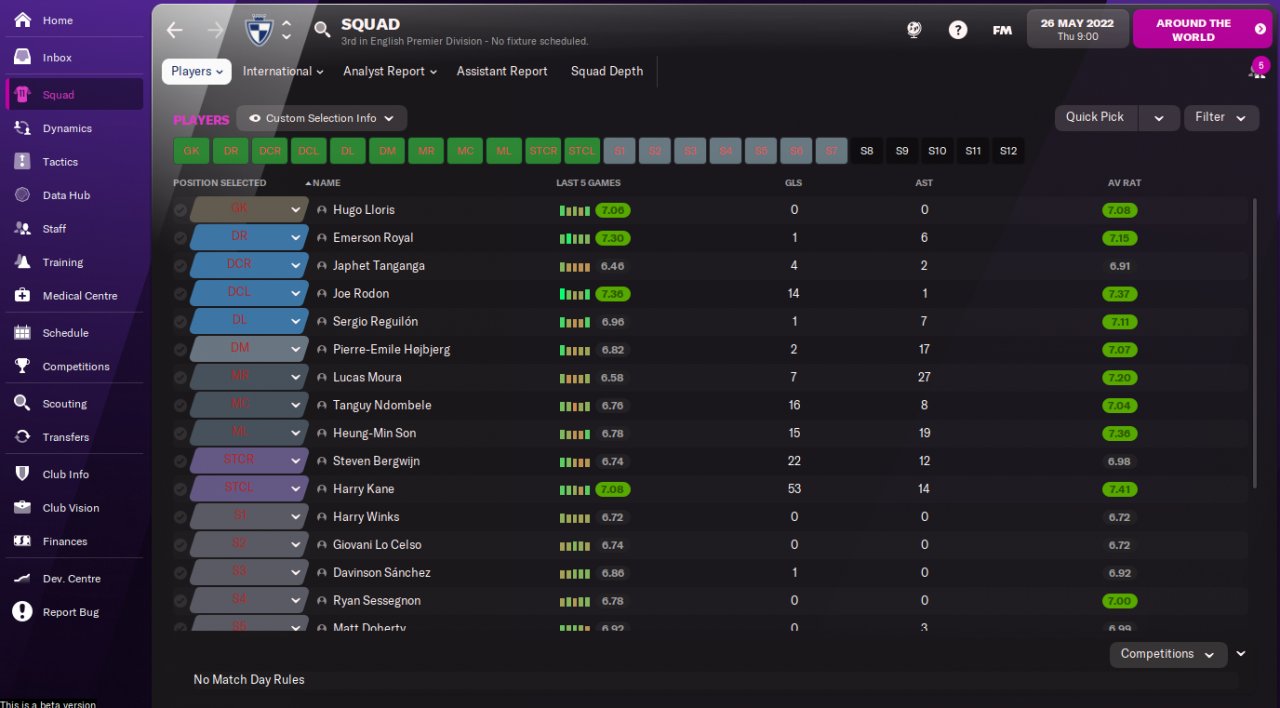Toggle selection circle for Joe Rodon
Image resolution: width=1280 pixels, height=708 pixels.
coord(180,294)
